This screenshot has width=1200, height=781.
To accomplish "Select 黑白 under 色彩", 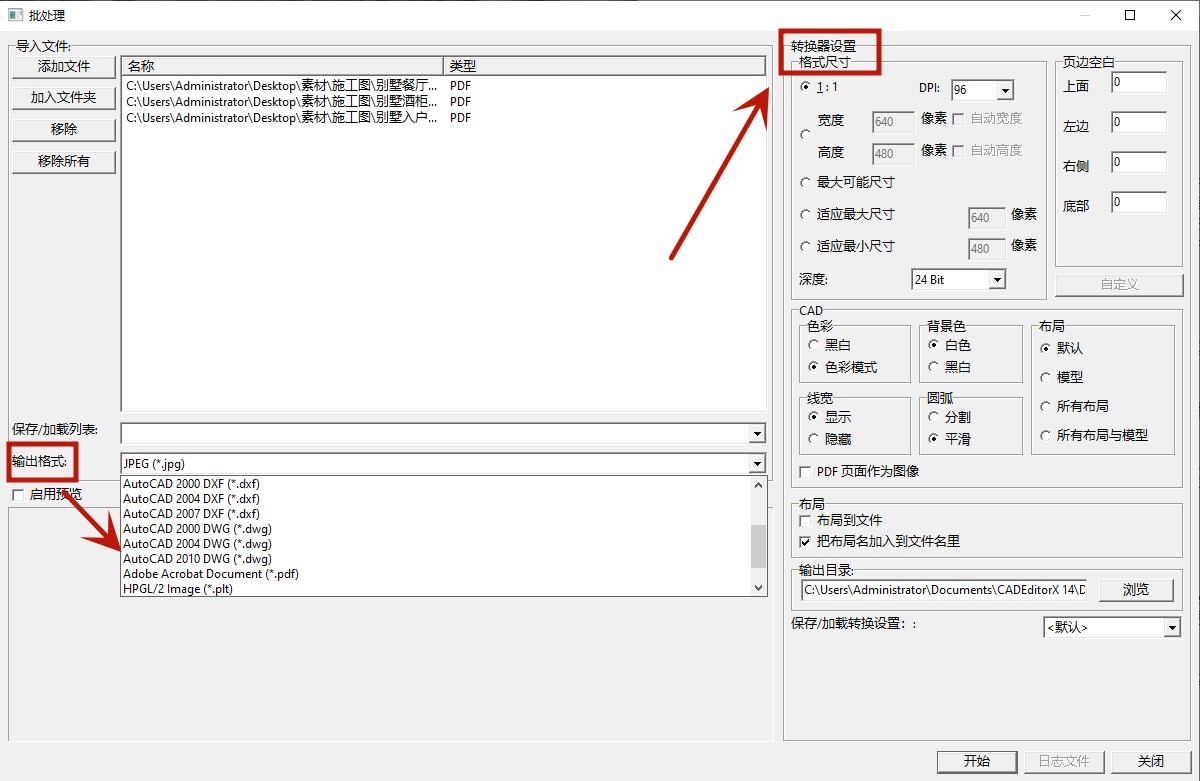I will pos(814,345).
